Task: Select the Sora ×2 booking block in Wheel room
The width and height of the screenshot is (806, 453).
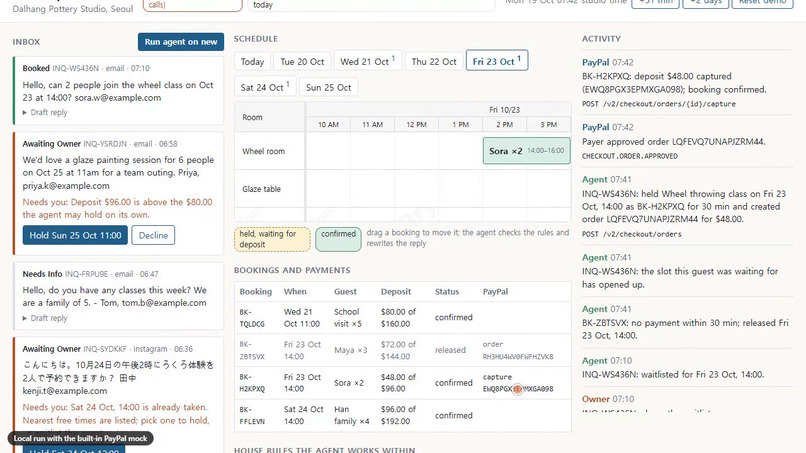Action: point(526,151)
